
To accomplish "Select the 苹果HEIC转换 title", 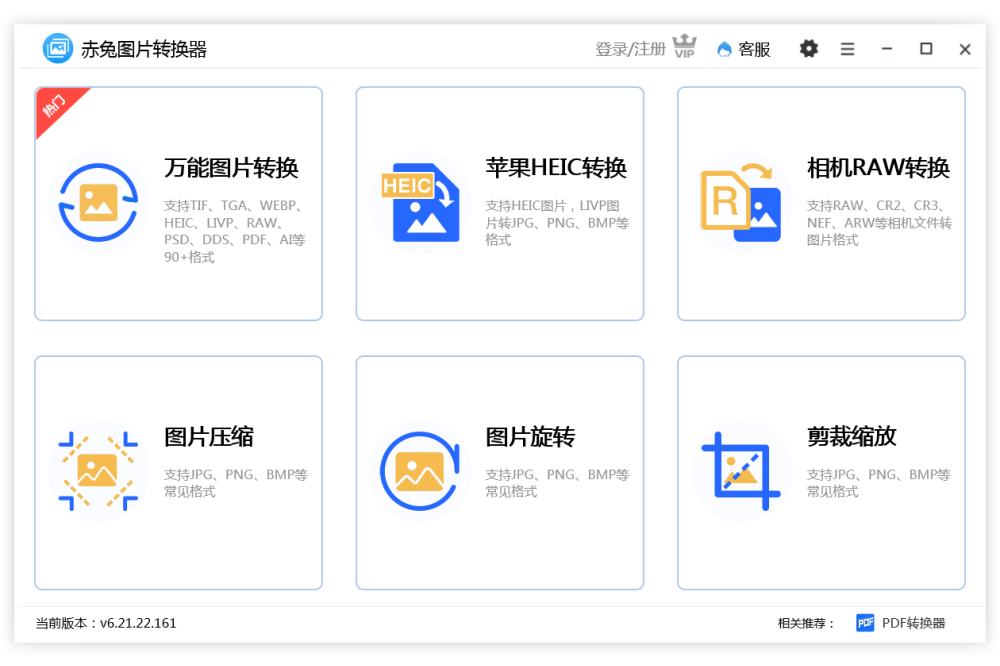I will pos(556,168).
